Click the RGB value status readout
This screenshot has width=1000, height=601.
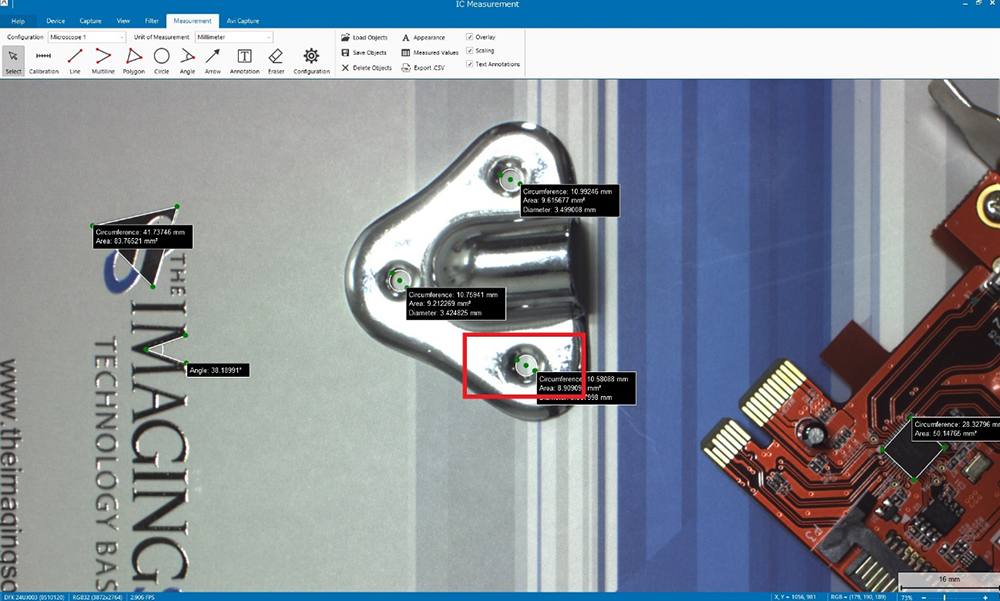tap(858, 597)
